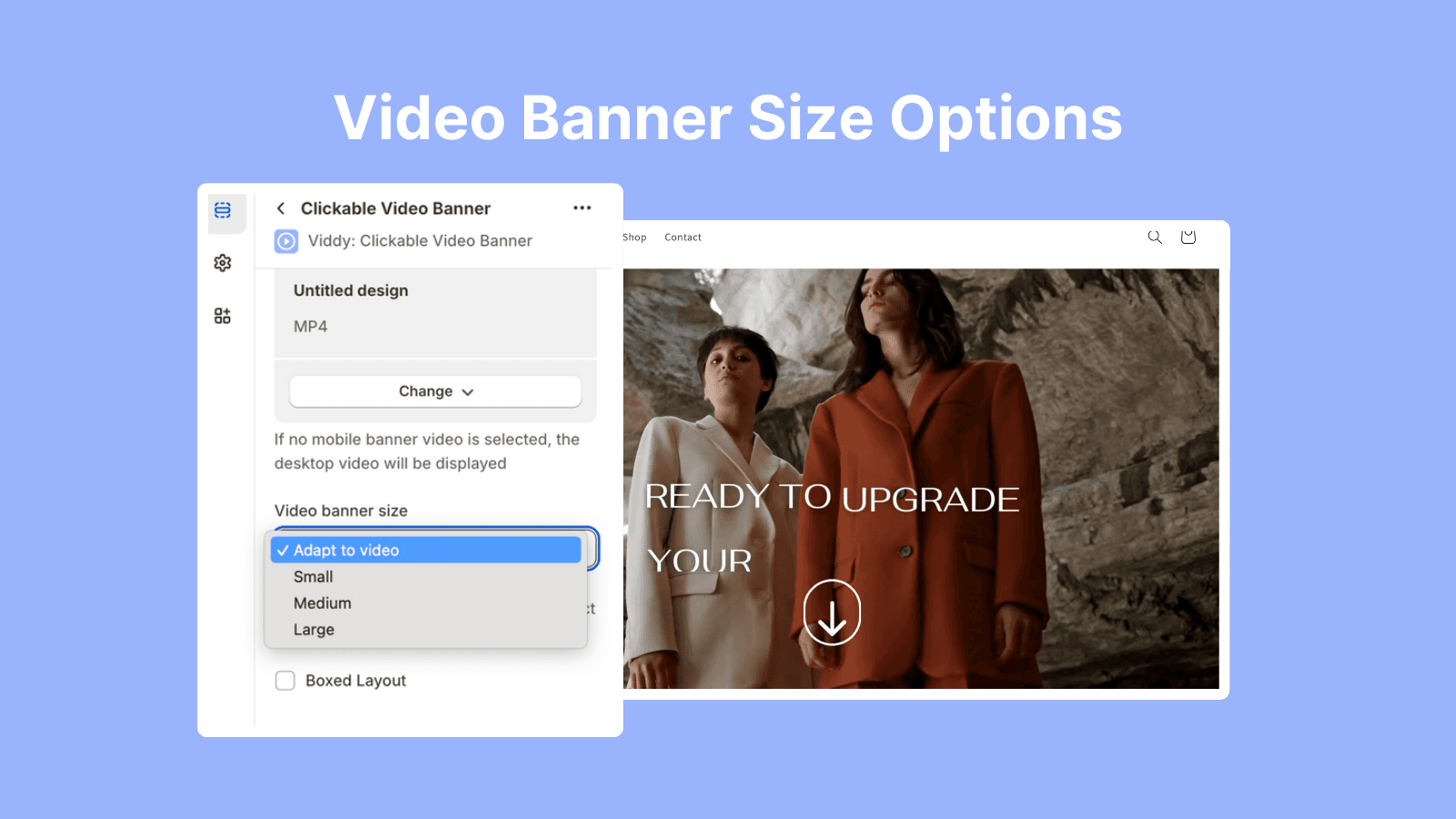The width and height of the screenshot is (1456, 819).
Task: Open the app embeds grid icon
Action: pos(223,316)
